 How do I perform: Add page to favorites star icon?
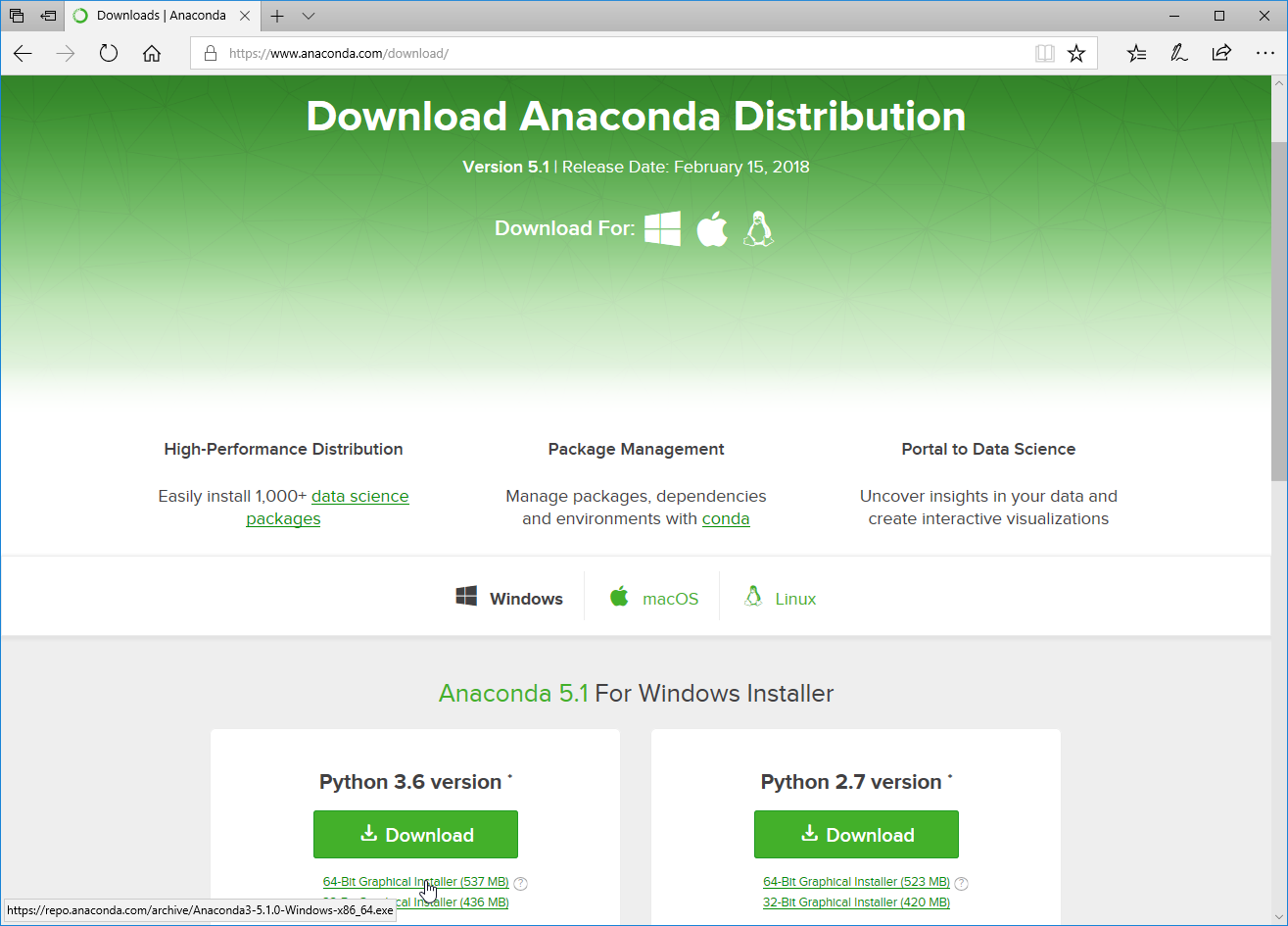click(x=1076, y=53)
